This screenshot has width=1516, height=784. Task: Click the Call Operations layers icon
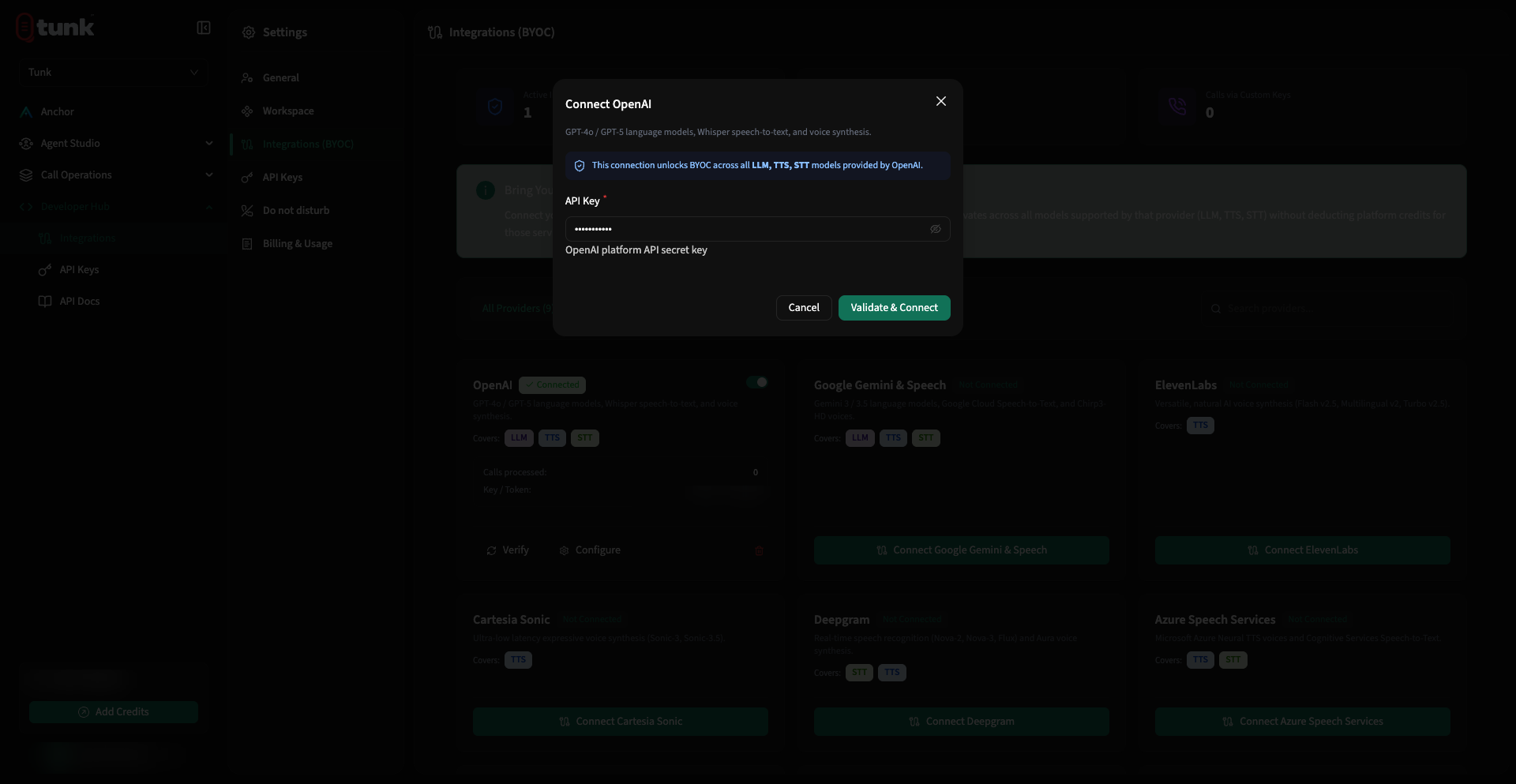point(26,174)
